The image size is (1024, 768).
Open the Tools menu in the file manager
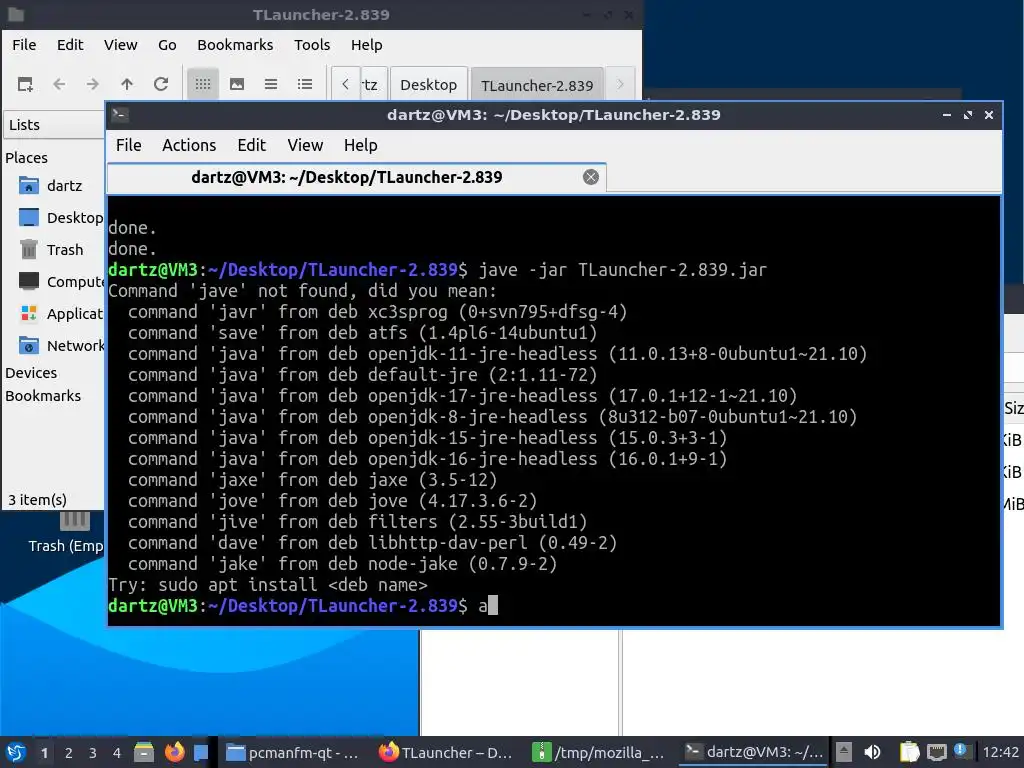312,45
